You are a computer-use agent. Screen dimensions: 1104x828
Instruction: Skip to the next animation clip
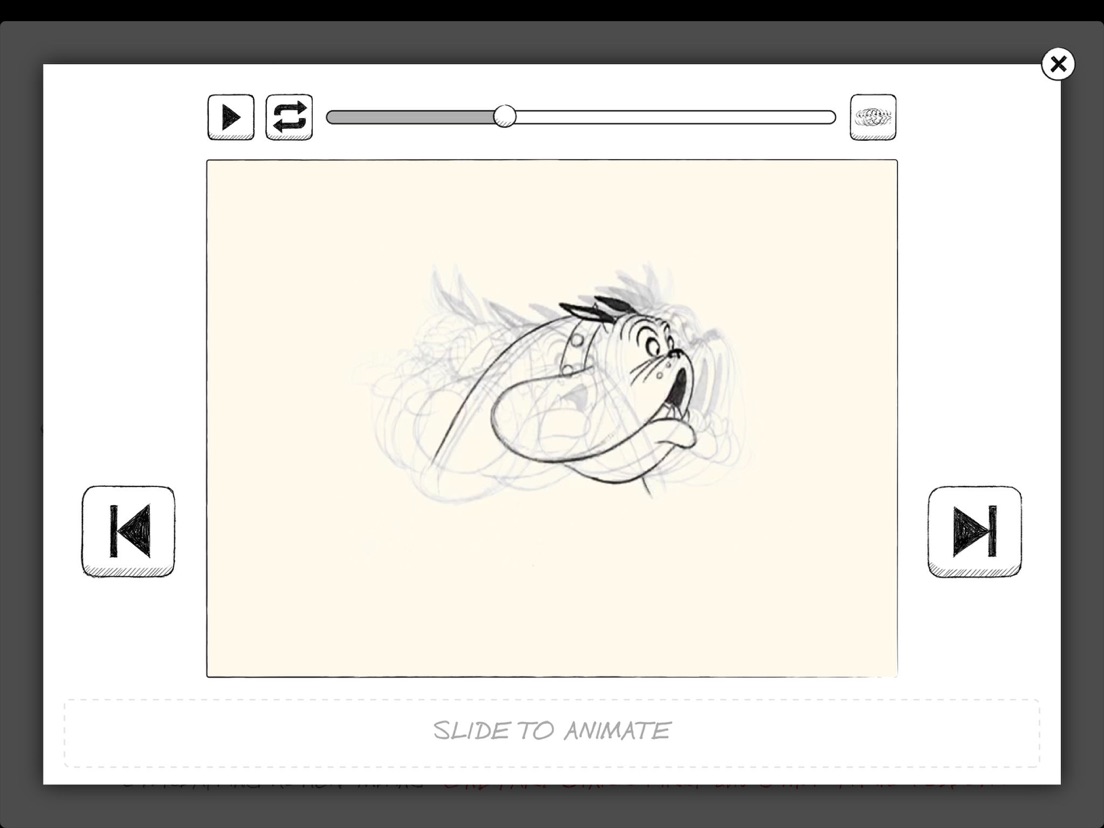[x=974, y=532]
